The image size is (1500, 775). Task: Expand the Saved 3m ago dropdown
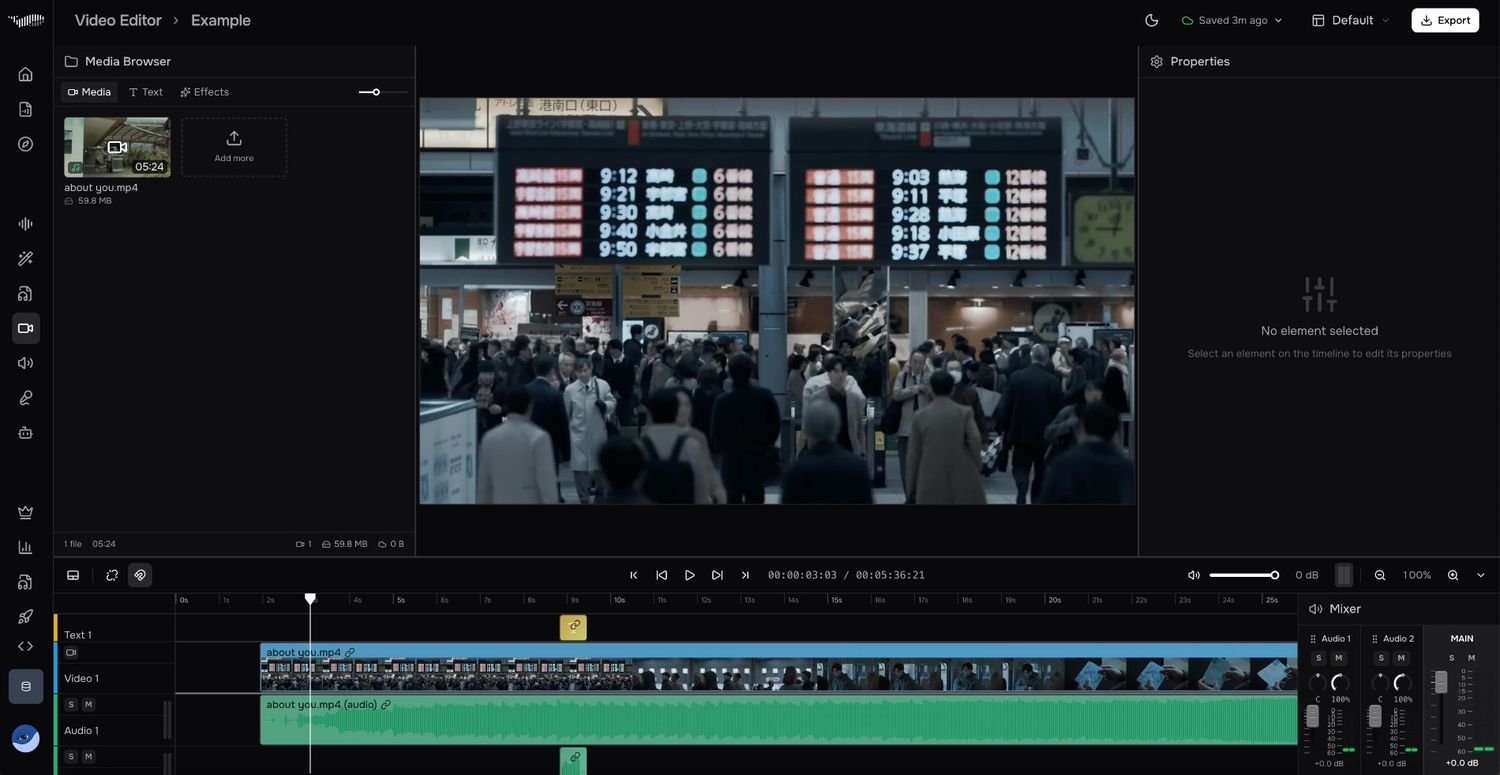pyautogui.click(x=1230, y=20)
